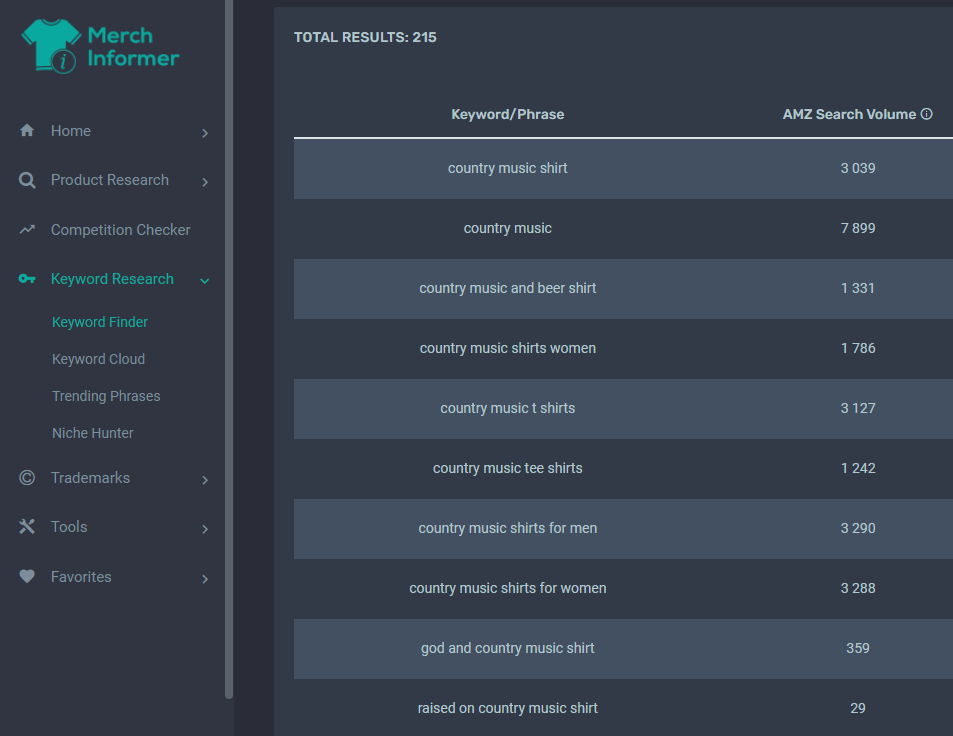Open the Keyword Cloud page
Image resolution: width=953 pixels, height=736 pixels.
[x=98, y=359]
